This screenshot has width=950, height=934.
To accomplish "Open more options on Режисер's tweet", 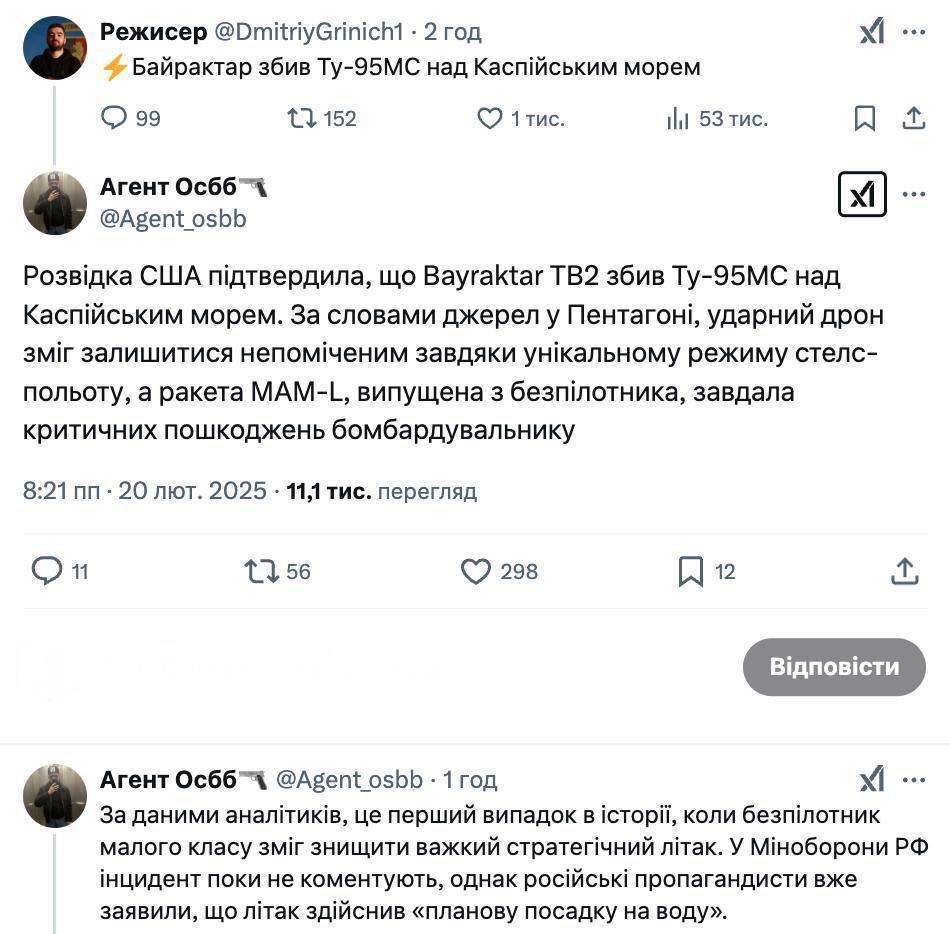I will coord(914,32).
